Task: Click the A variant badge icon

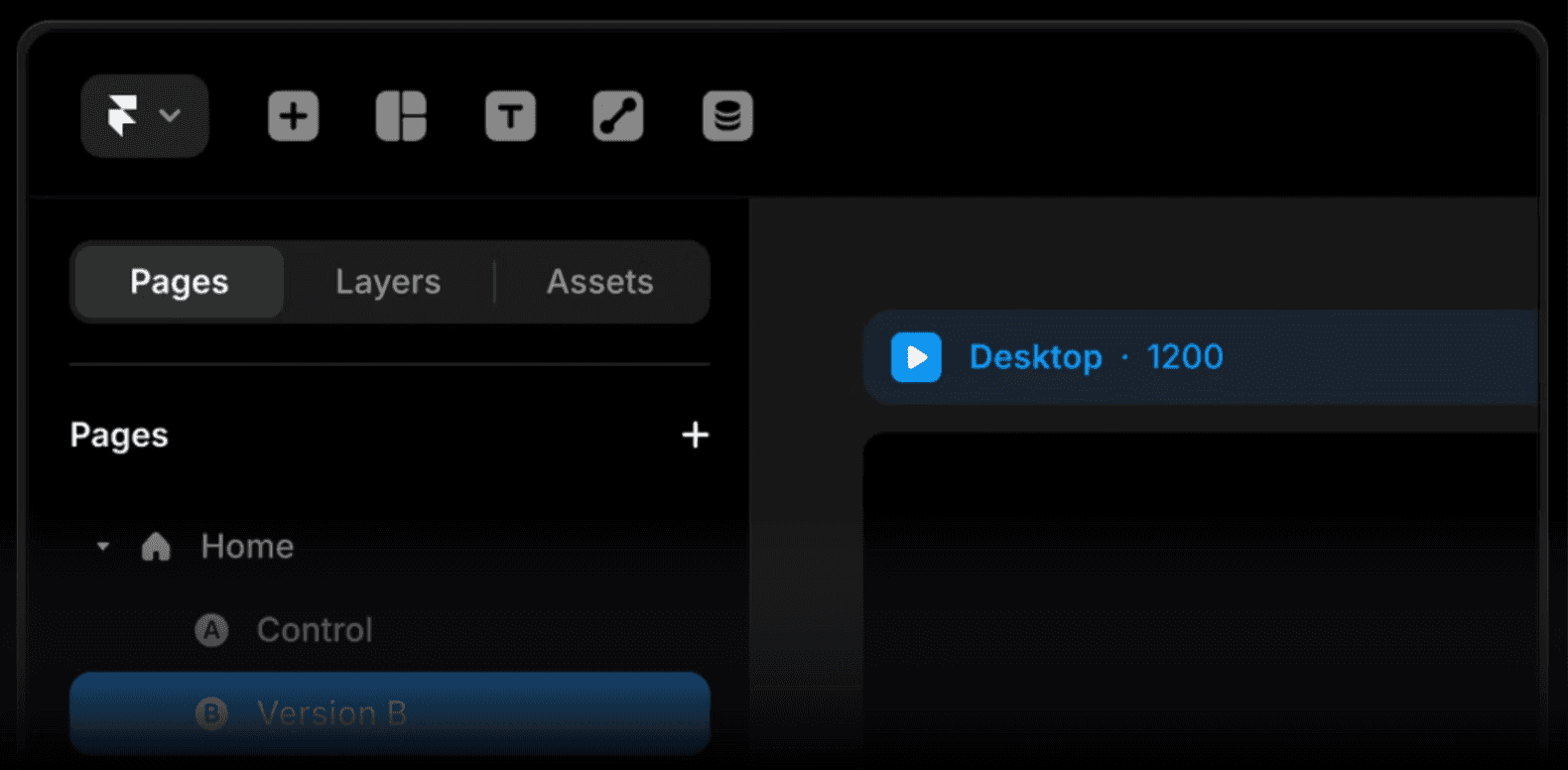Action: point(211,630)
